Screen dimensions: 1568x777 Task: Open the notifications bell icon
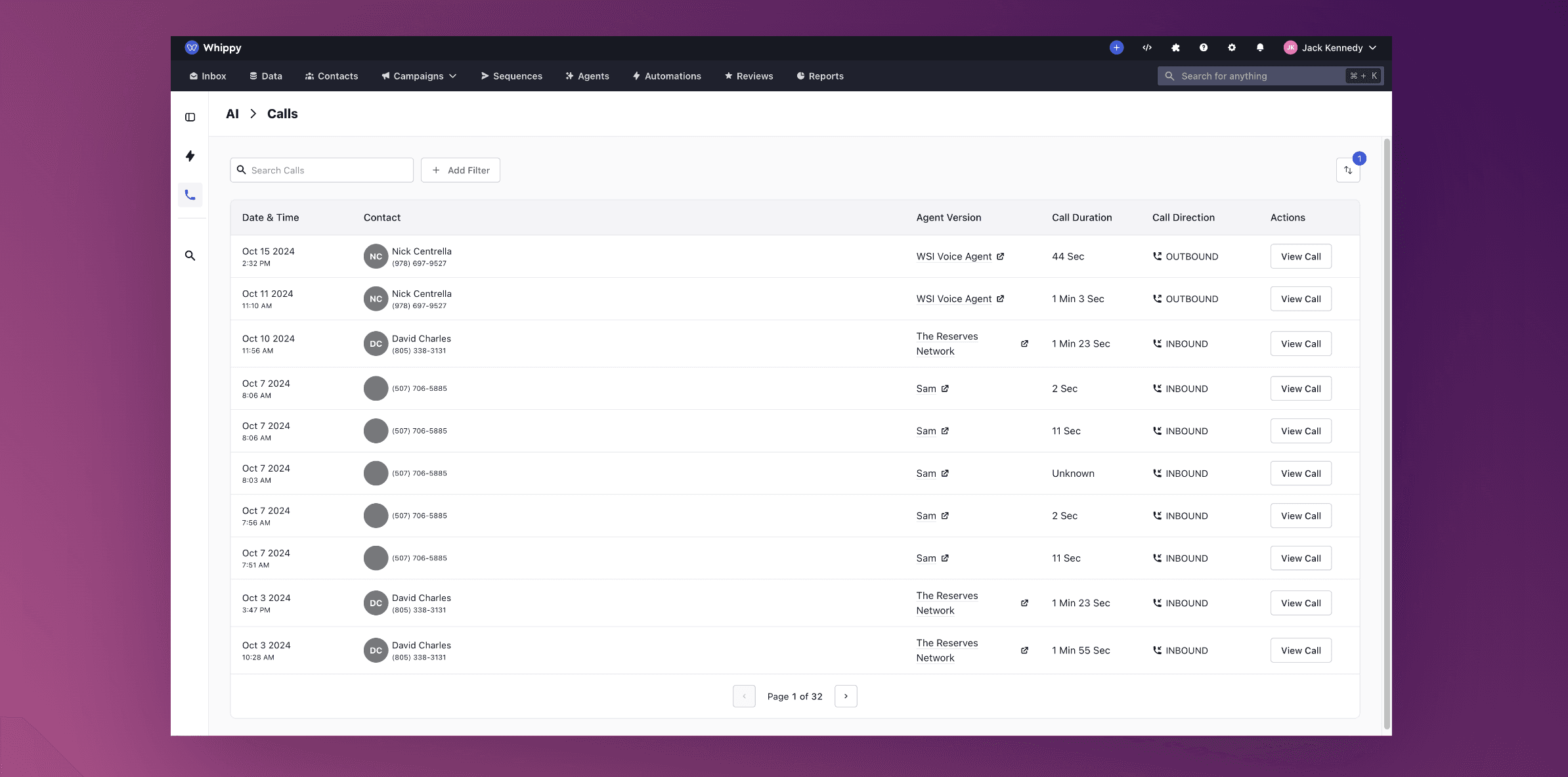pyautogui.click(x=1259, y=47)
